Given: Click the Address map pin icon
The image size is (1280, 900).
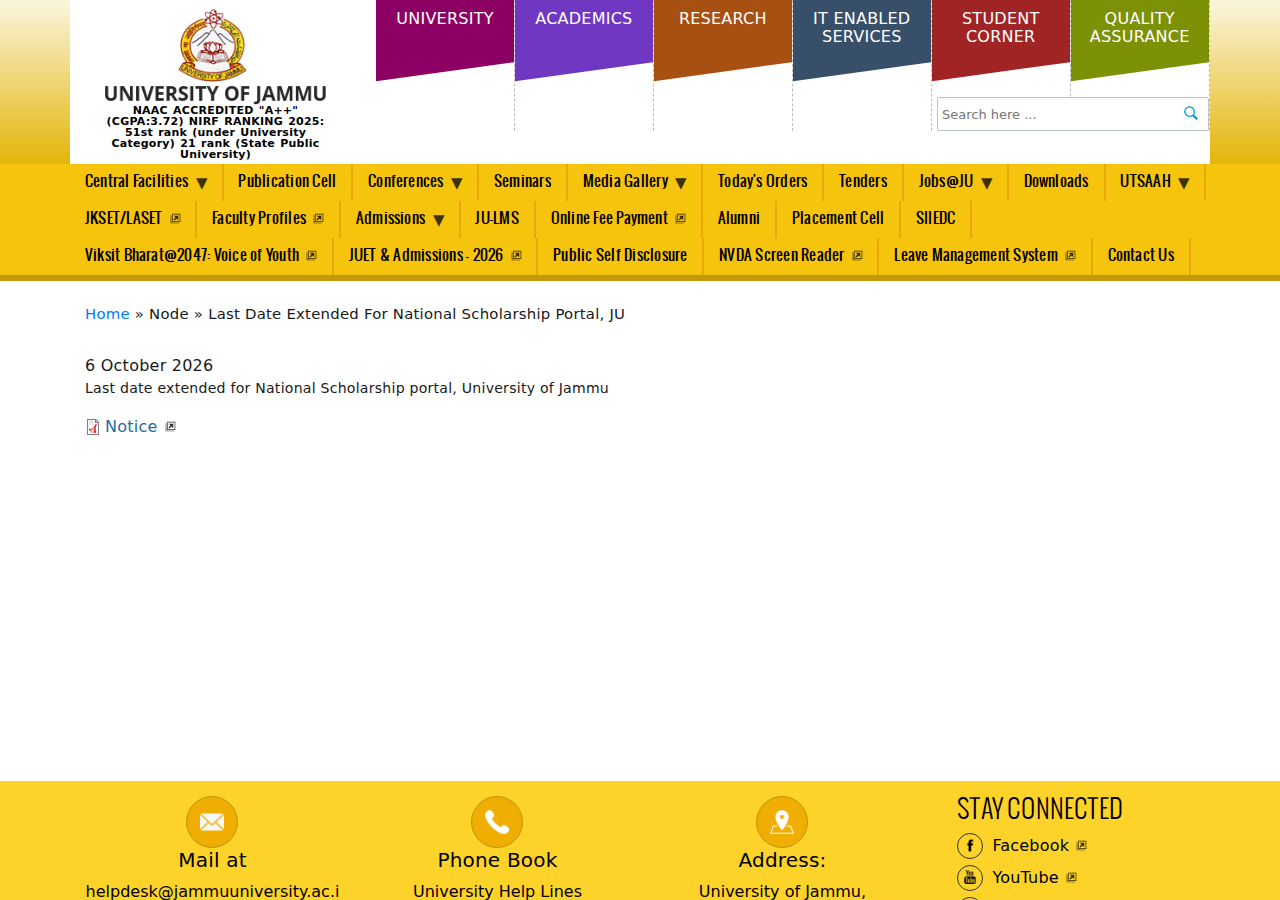Looking at the screenshot, I should point(782,822).
